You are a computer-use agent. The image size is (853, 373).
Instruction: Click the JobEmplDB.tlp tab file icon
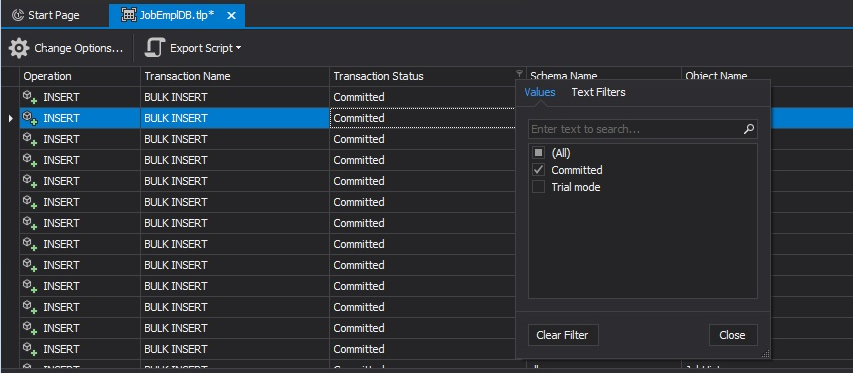coord(128,15)
